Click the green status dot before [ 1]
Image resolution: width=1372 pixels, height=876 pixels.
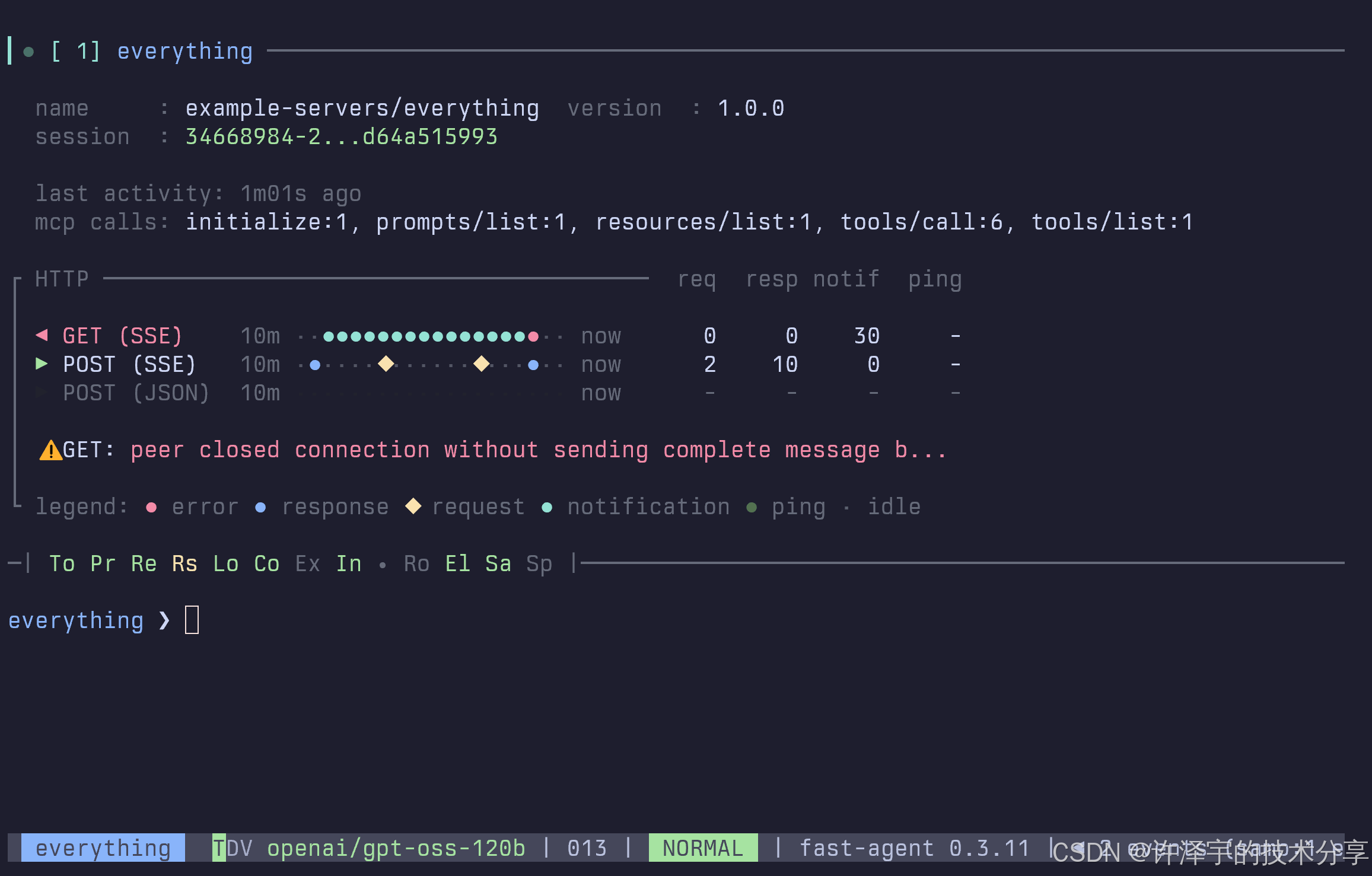28,52
